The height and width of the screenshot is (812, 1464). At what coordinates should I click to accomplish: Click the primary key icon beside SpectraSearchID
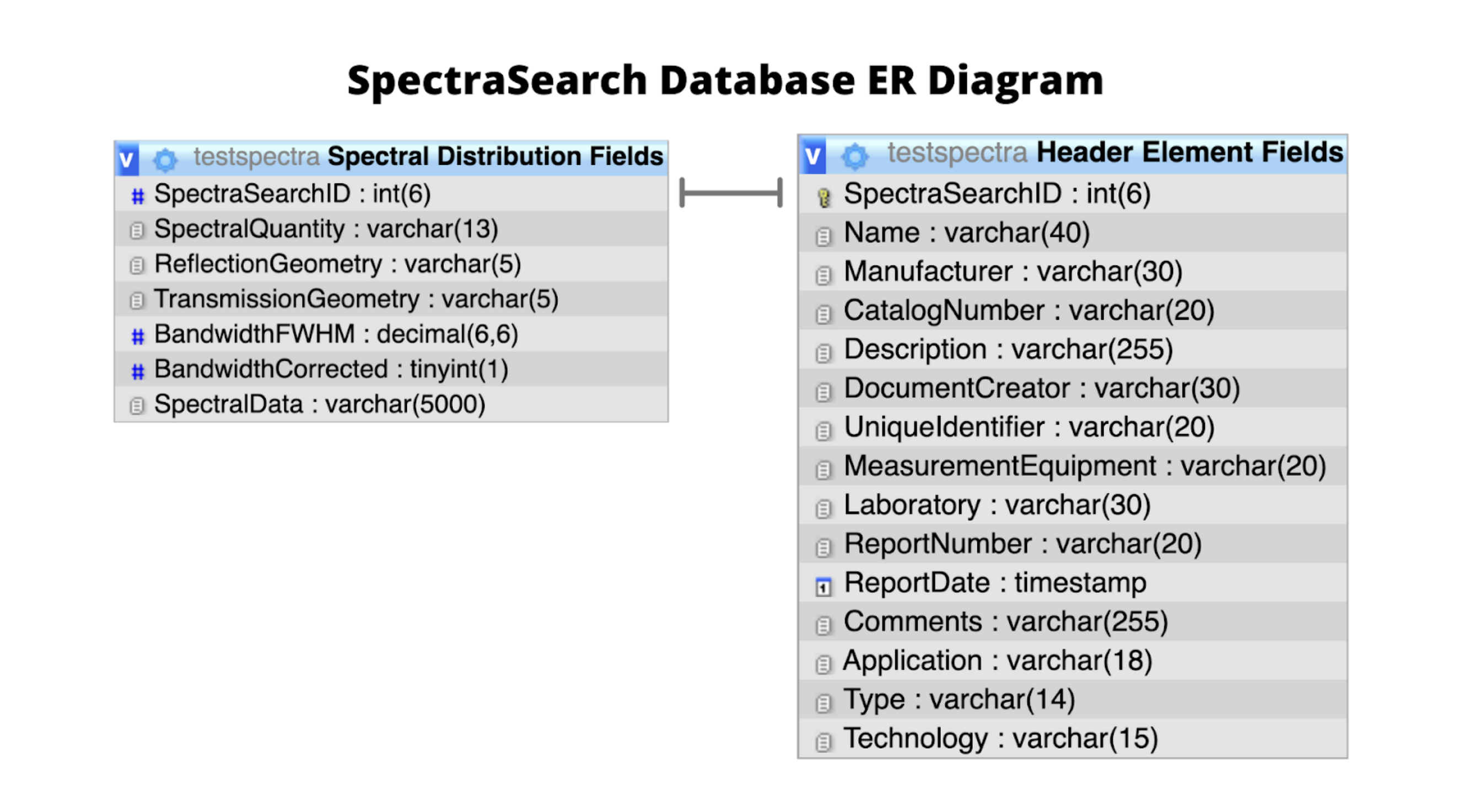823,197
